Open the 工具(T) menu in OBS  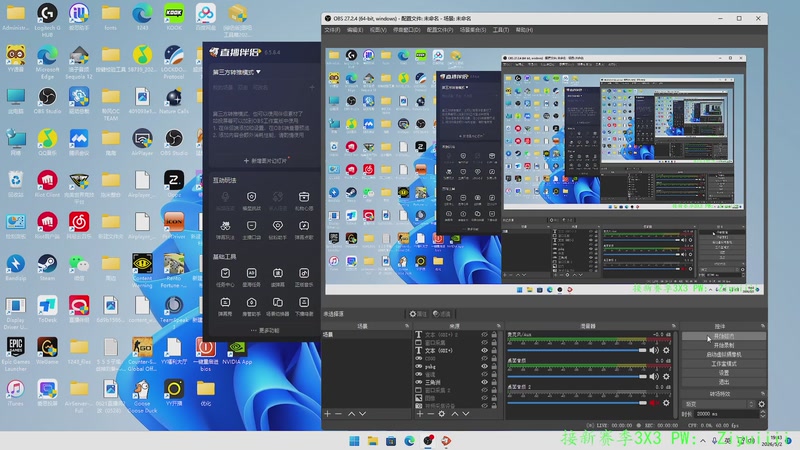pos(501,30)
